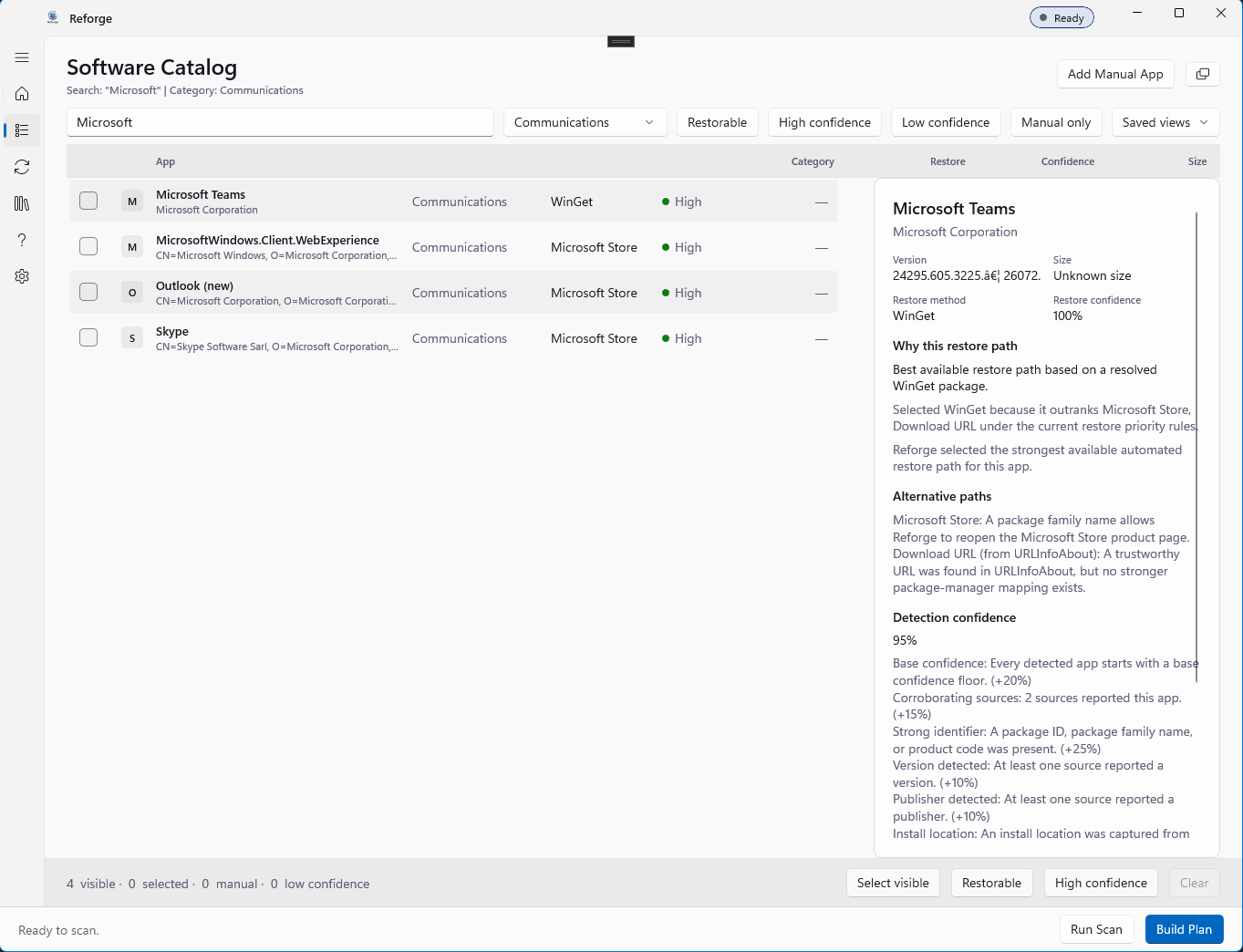The width and height of the screenshot is (1243, 952).
Task: Click the Run Scan button
Action: click(x=1096, y=929)
